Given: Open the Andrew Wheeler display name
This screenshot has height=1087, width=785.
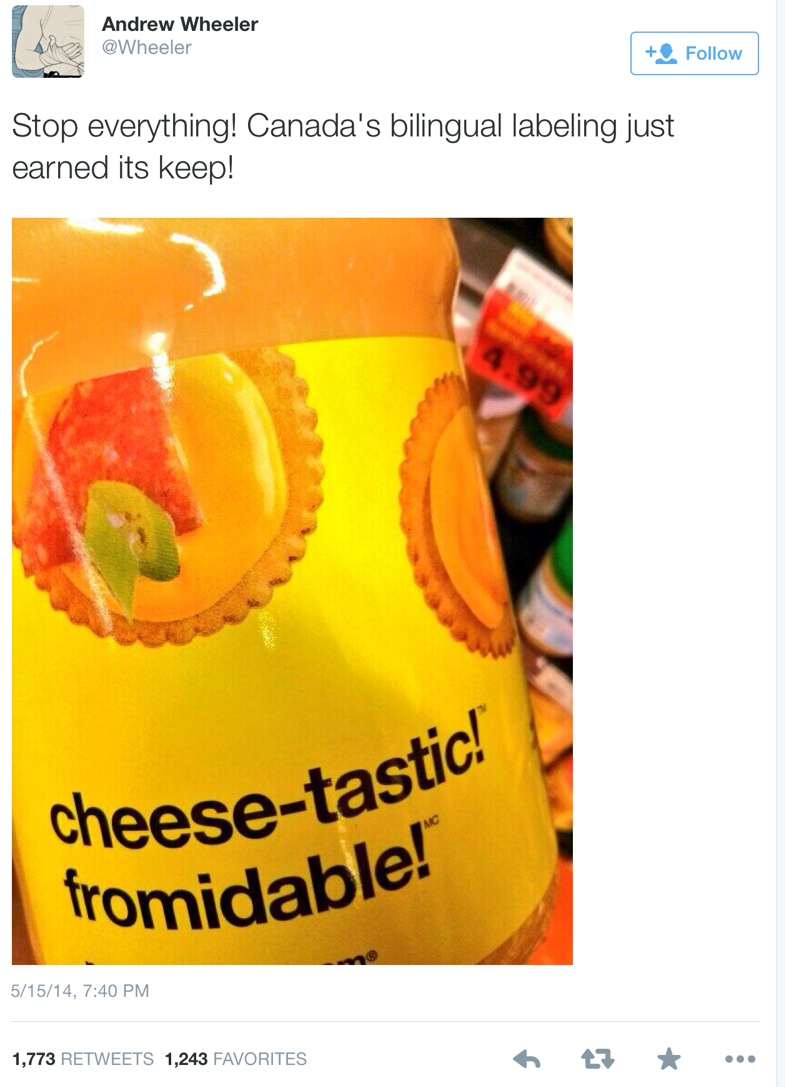Looking at the screenshot, I should click(x=180, y=24).
